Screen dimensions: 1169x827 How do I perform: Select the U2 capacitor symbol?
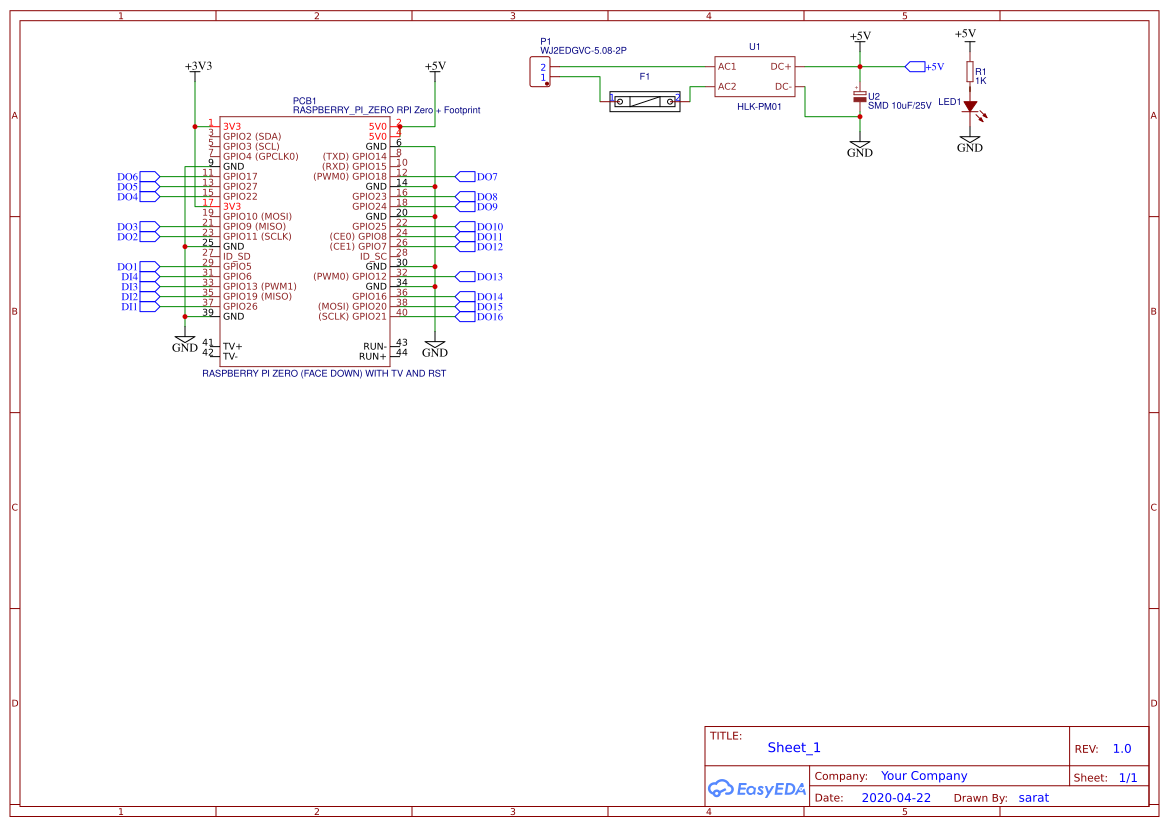click(859, 96)
